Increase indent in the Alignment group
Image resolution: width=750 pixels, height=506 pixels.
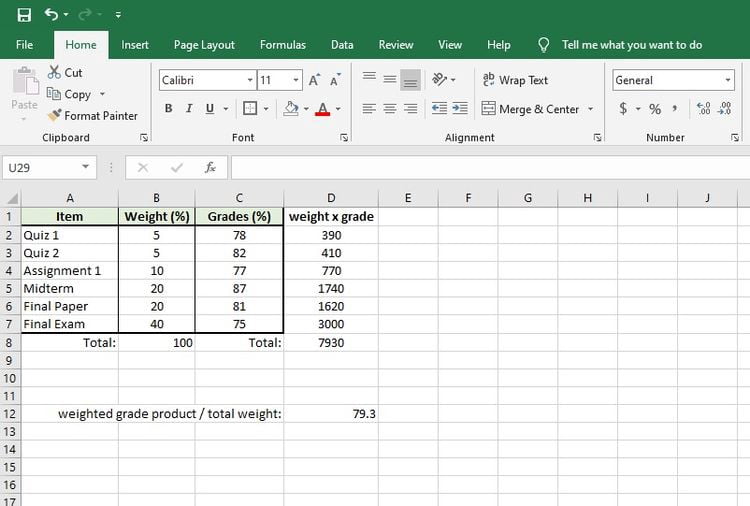460,109
